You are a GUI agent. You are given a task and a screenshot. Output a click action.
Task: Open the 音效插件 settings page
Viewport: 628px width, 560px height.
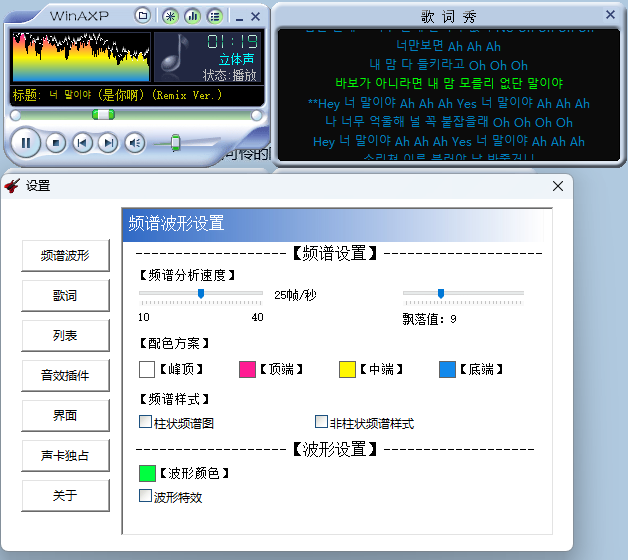tap(65, 376)
